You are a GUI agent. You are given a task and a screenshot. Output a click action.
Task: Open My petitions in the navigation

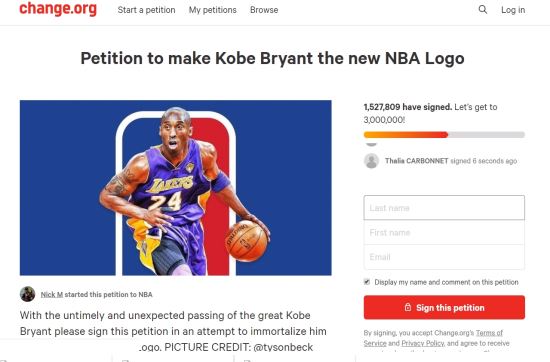[x=213, y=10]
